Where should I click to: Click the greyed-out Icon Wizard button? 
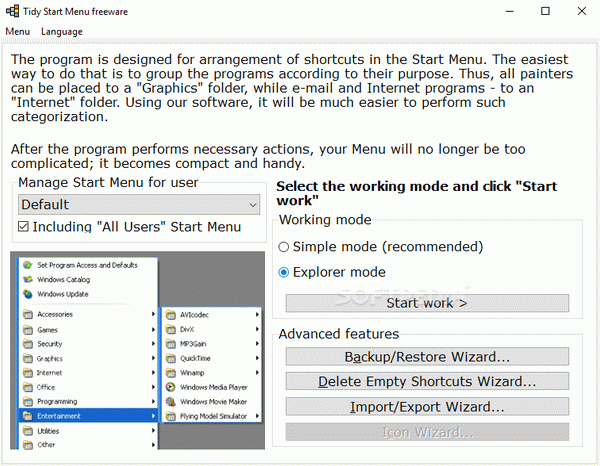coord(427,432)
